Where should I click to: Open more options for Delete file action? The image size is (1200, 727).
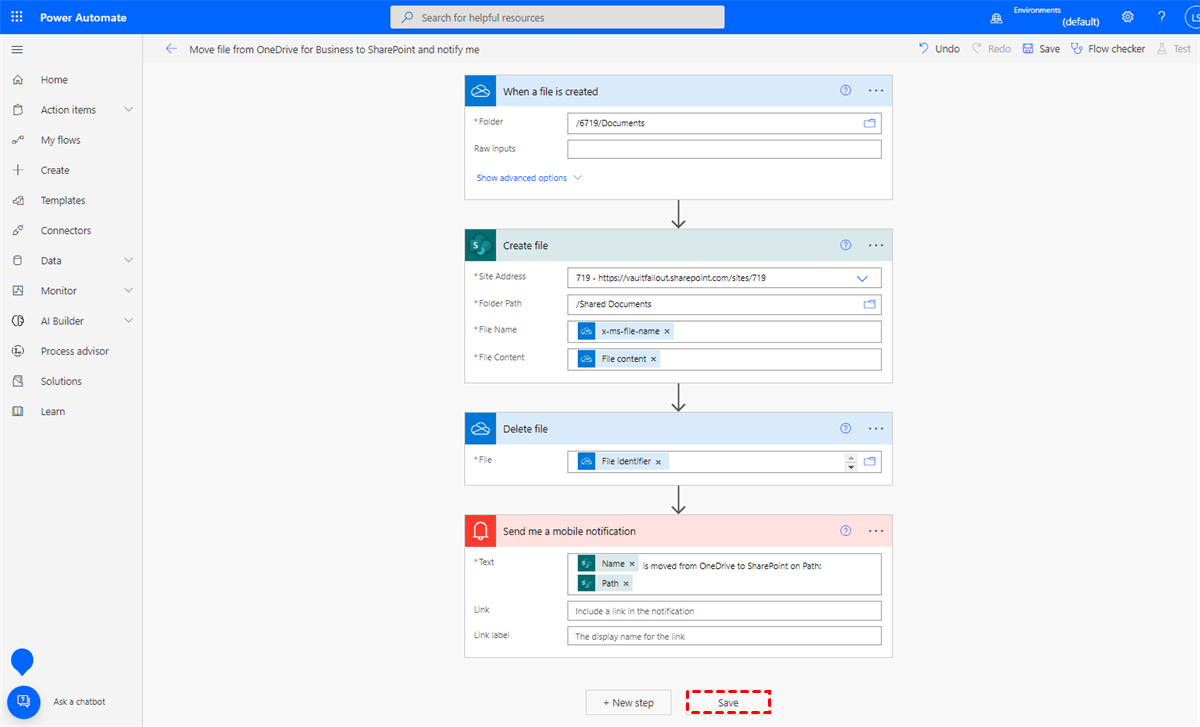click(876, 428)
